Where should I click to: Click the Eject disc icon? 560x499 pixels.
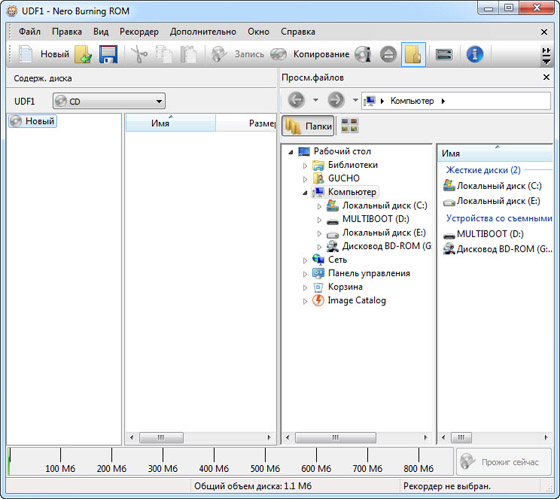388,54
